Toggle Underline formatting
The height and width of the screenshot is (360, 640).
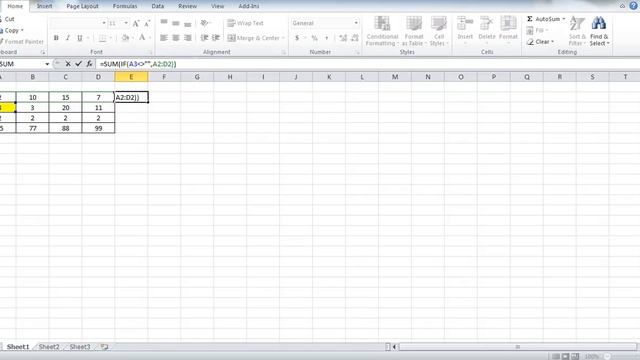[80, 38]
